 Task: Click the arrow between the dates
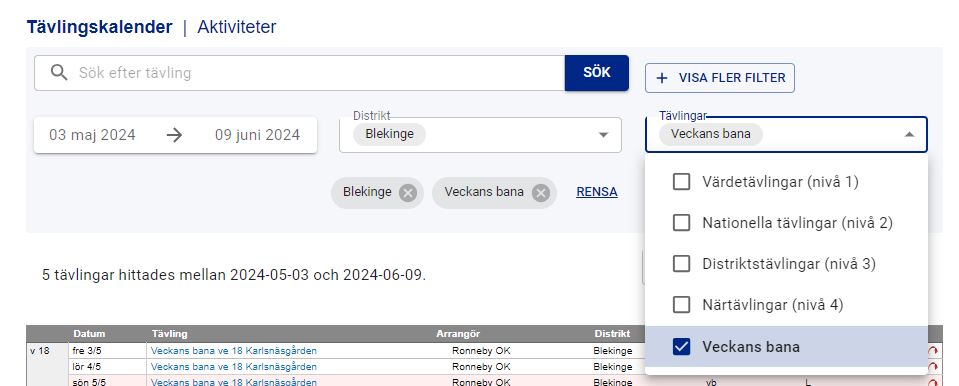point(175,135)
